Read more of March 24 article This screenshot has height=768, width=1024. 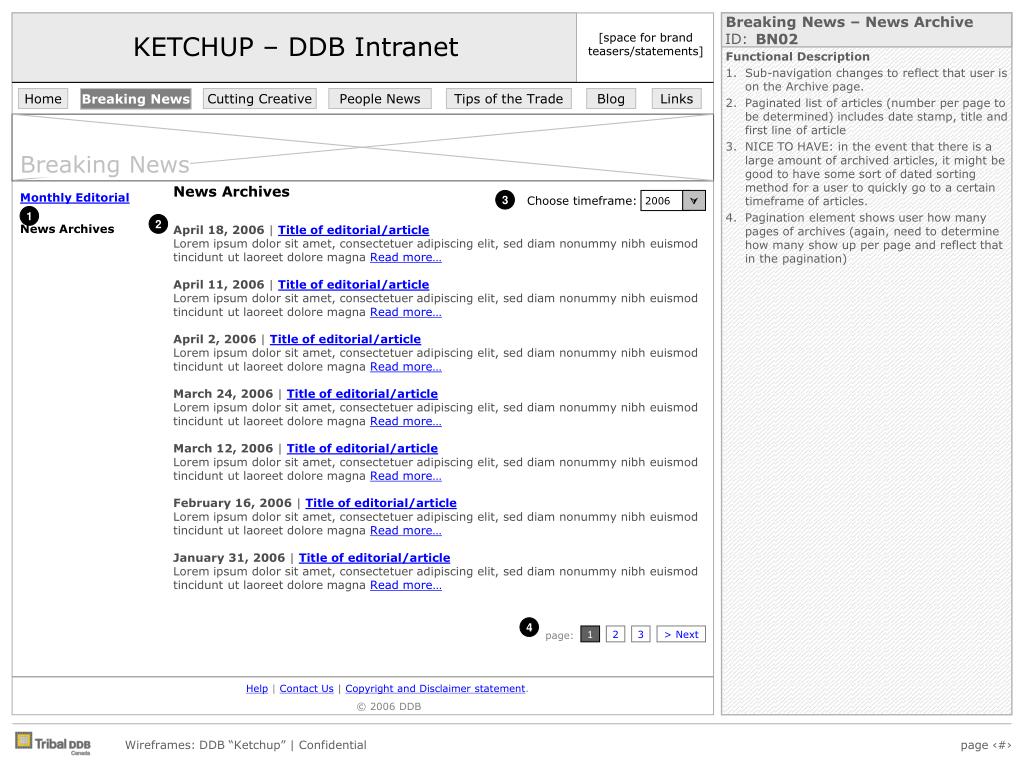406,421
